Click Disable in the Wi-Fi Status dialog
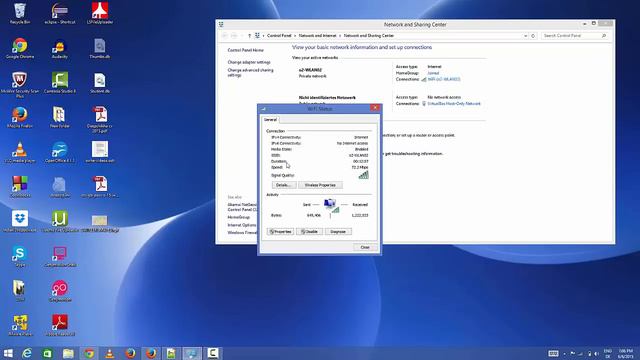This screenshot has height=360, width=640. pos(309,231)
